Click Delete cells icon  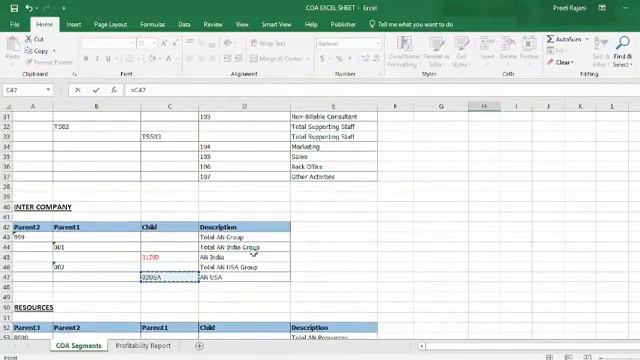(508, 43)
